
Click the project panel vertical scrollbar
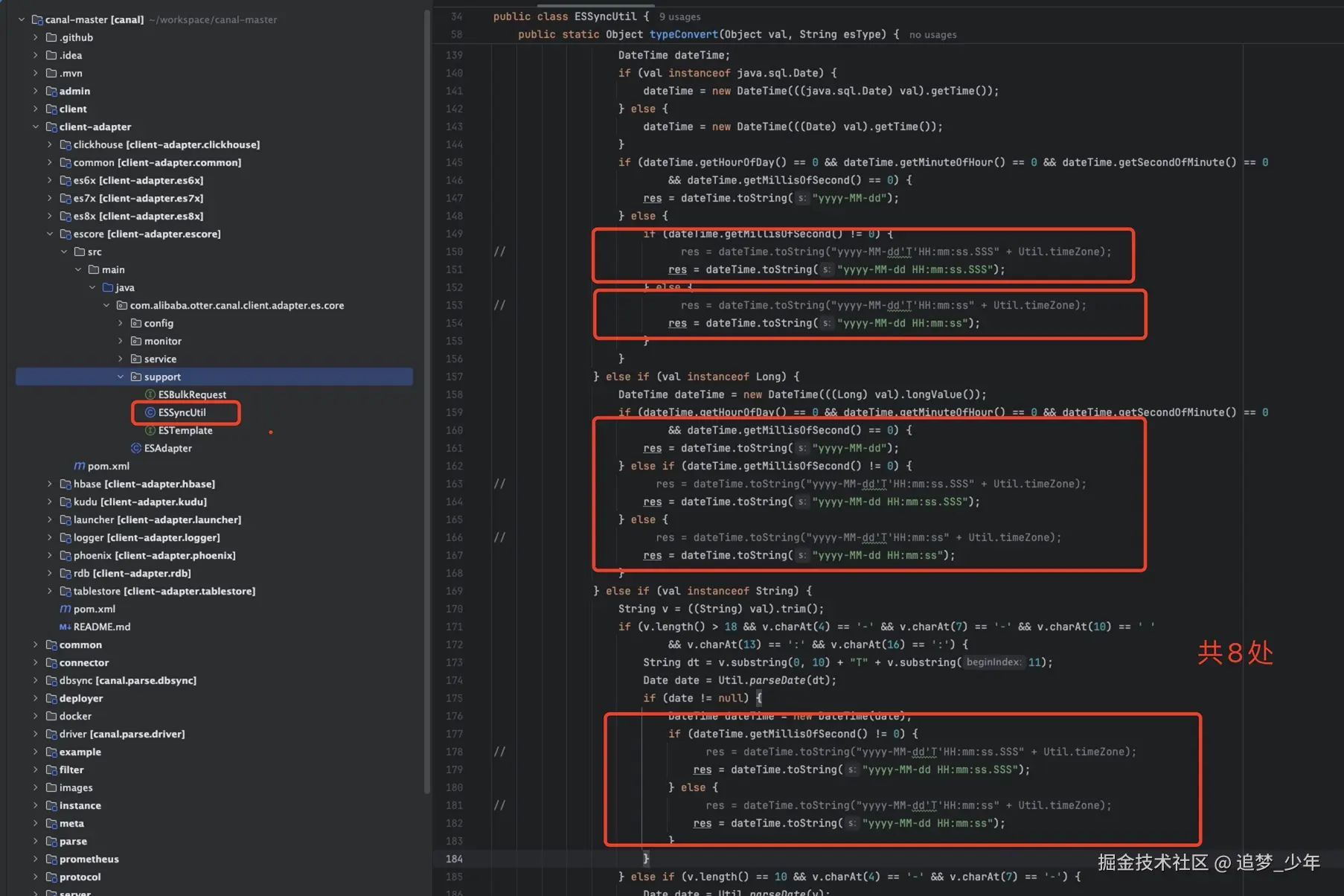click(427, 402)
